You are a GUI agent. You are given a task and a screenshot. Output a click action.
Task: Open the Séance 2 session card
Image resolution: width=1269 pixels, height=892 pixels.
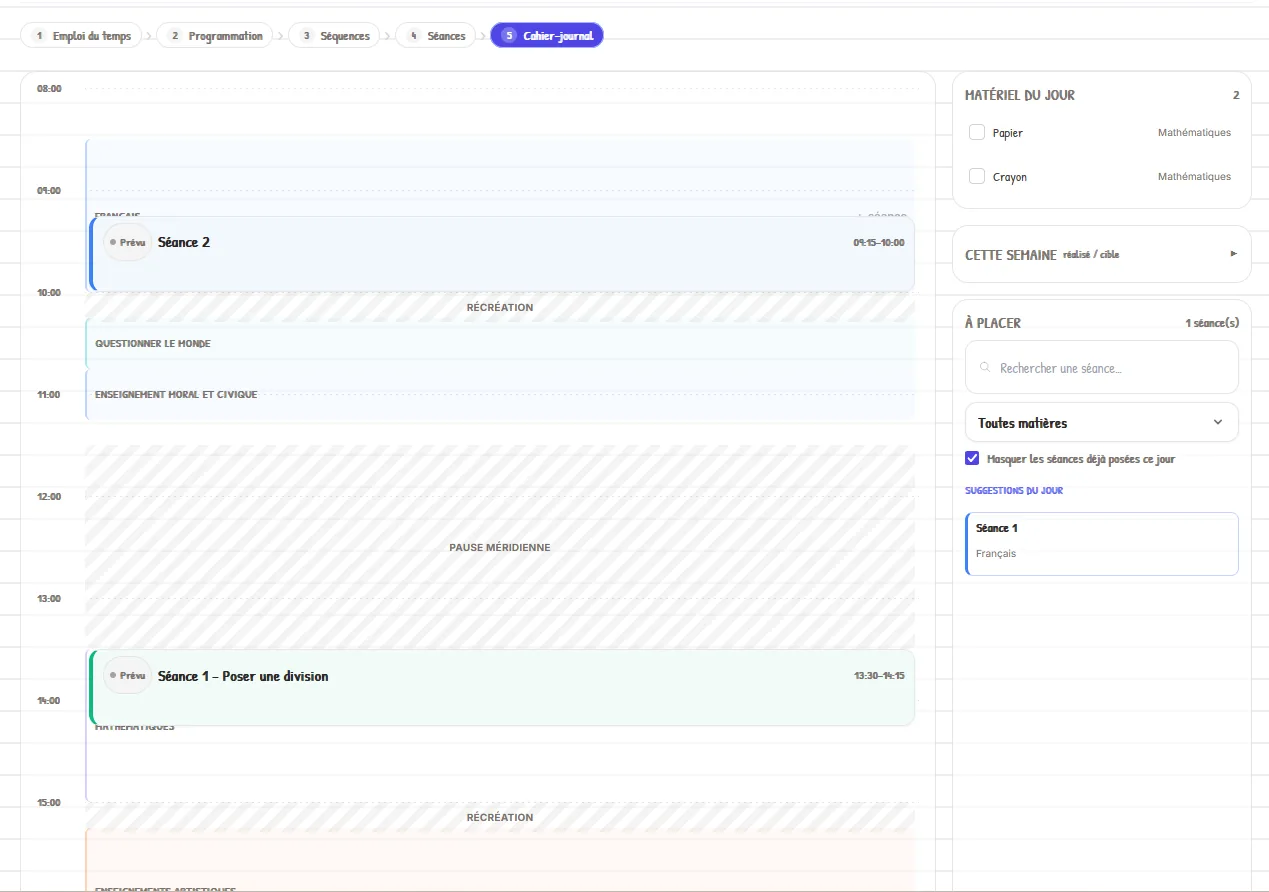point(502,254)
